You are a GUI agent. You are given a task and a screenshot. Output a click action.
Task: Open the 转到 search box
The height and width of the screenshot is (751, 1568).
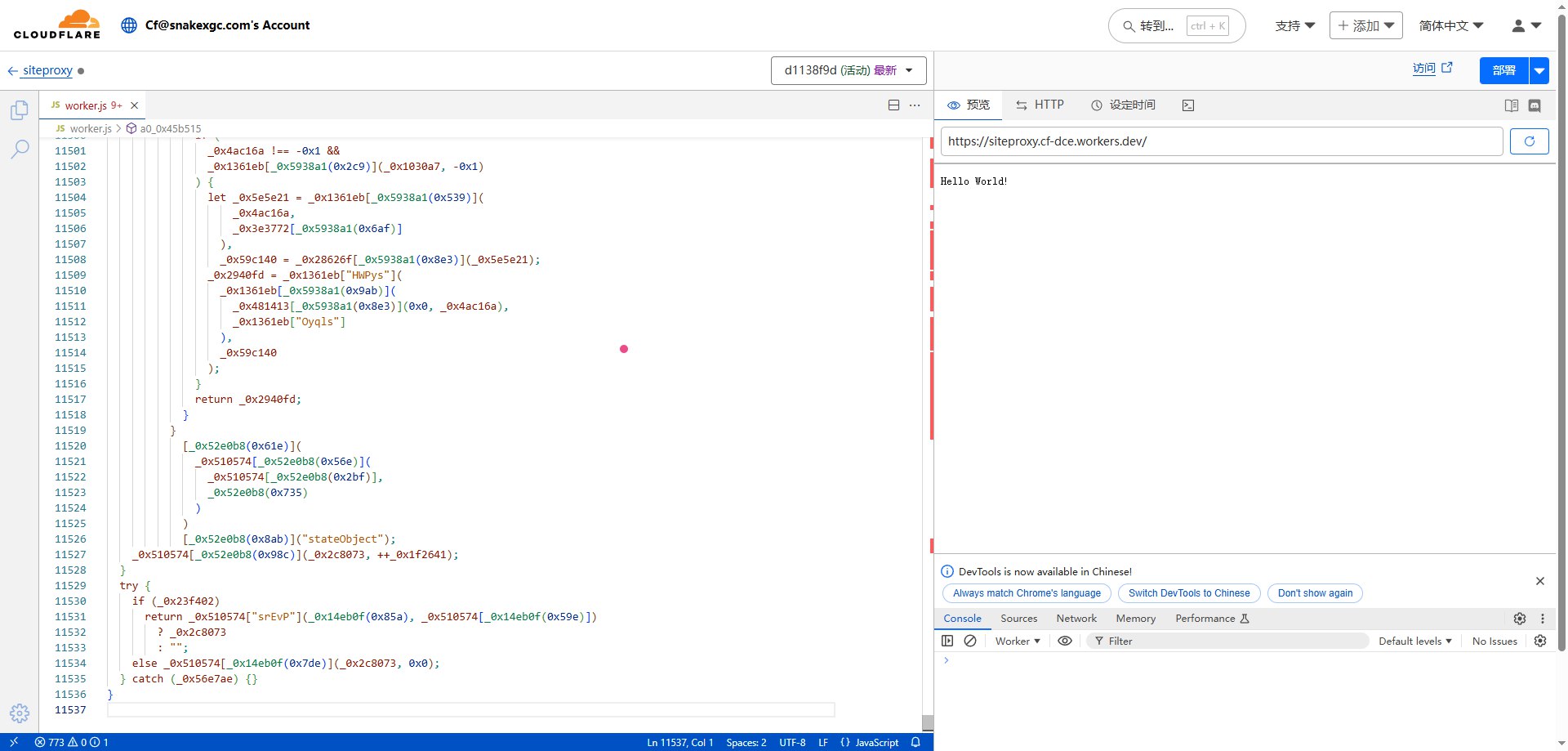tap(1176, 26)
